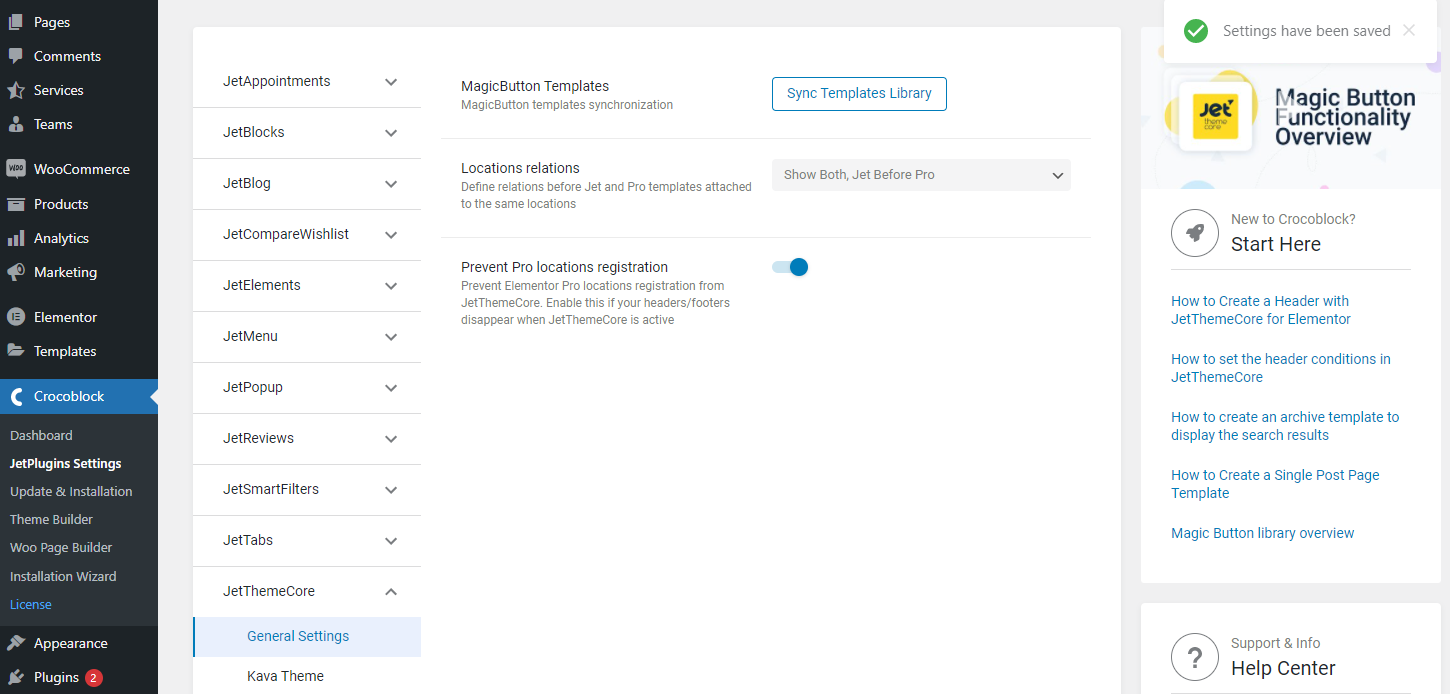
Task: Click the rocket Start Here icon
Action: (1195, 234)
